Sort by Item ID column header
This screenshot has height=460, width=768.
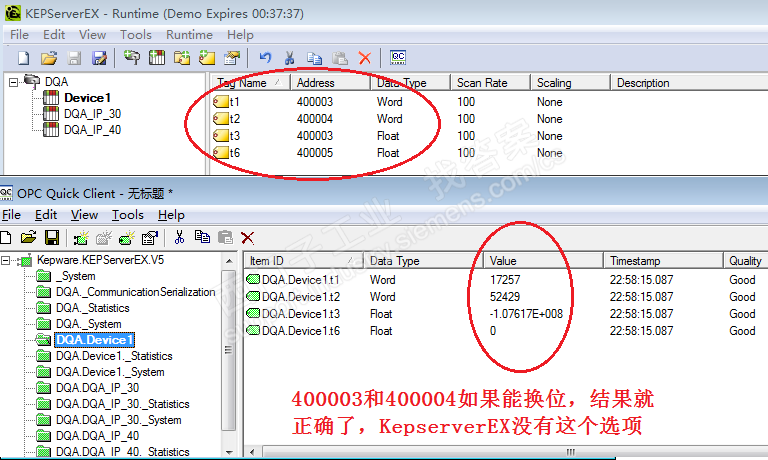(x=304, y=261)
